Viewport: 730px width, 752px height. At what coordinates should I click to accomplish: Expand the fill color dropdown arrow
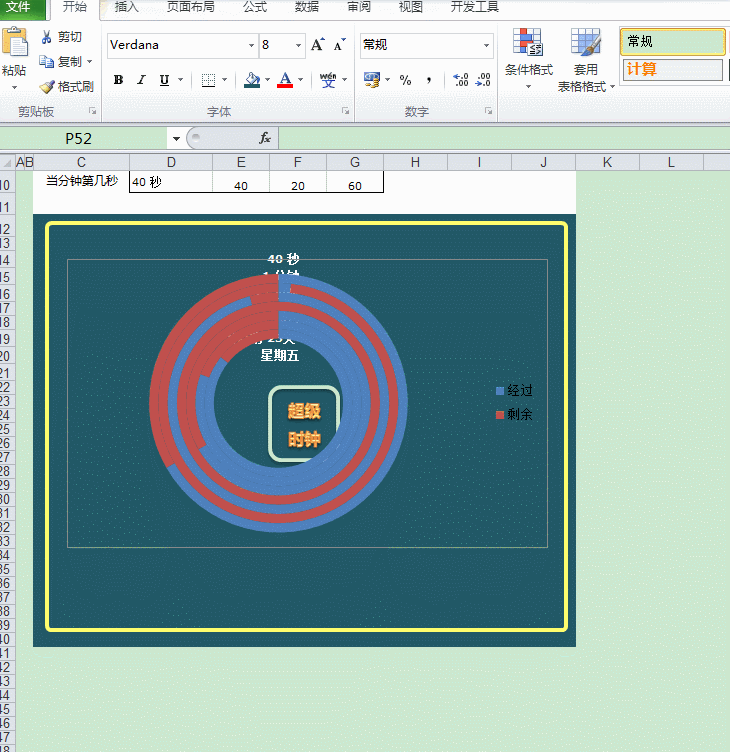[267, 80]
